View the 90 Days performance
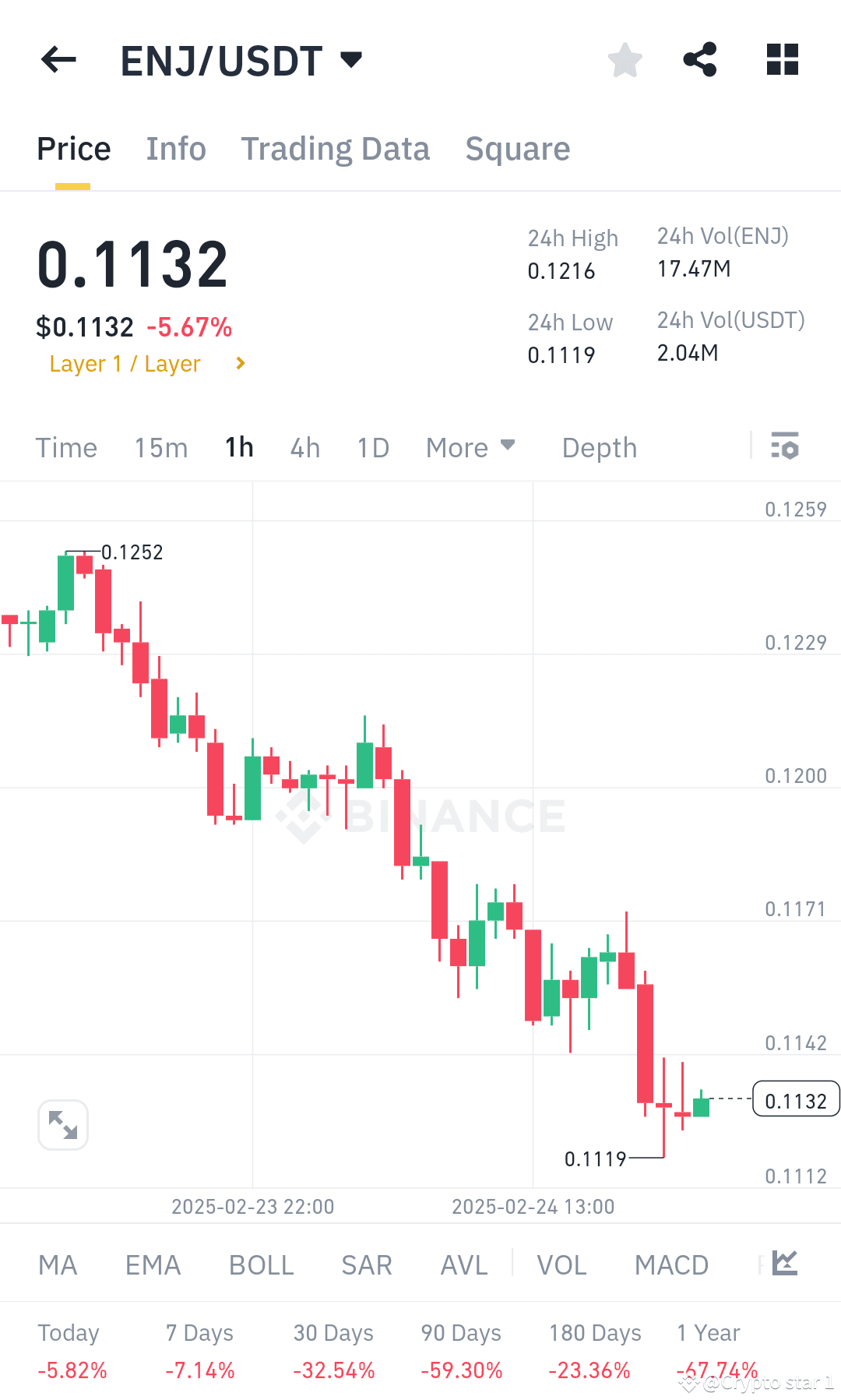Viewport: 841px width, 1400px height. point(461,1334)
